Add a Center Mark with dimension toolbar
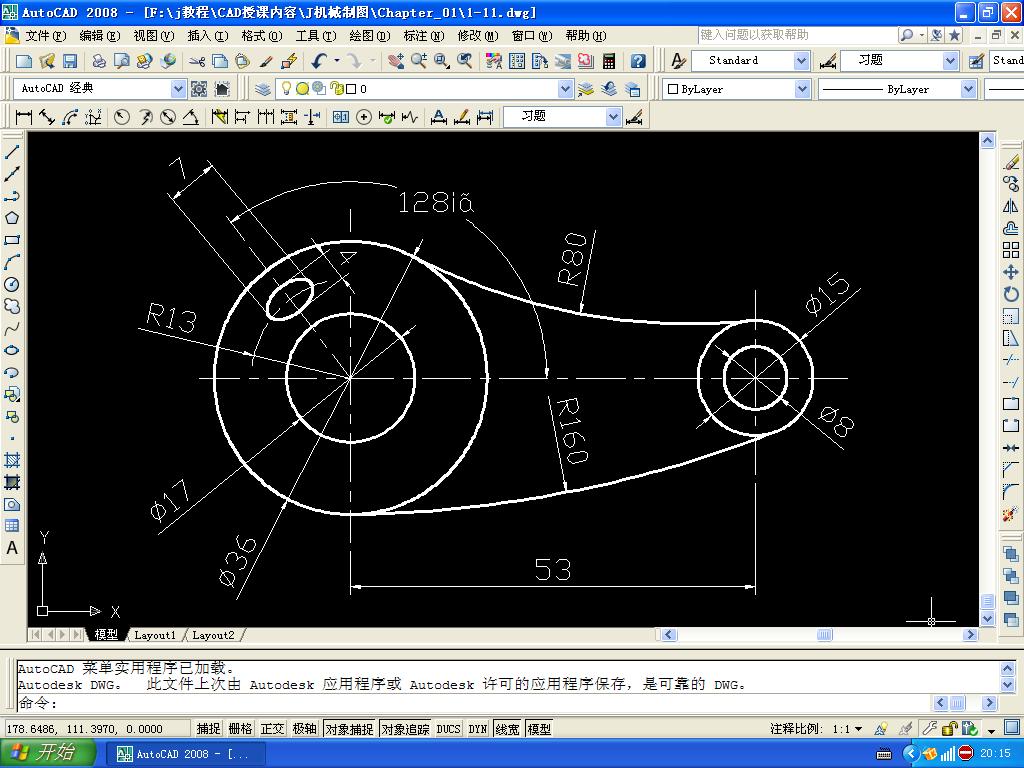Viewport: 1024px width, 768px height. click(x=364, y=117)
